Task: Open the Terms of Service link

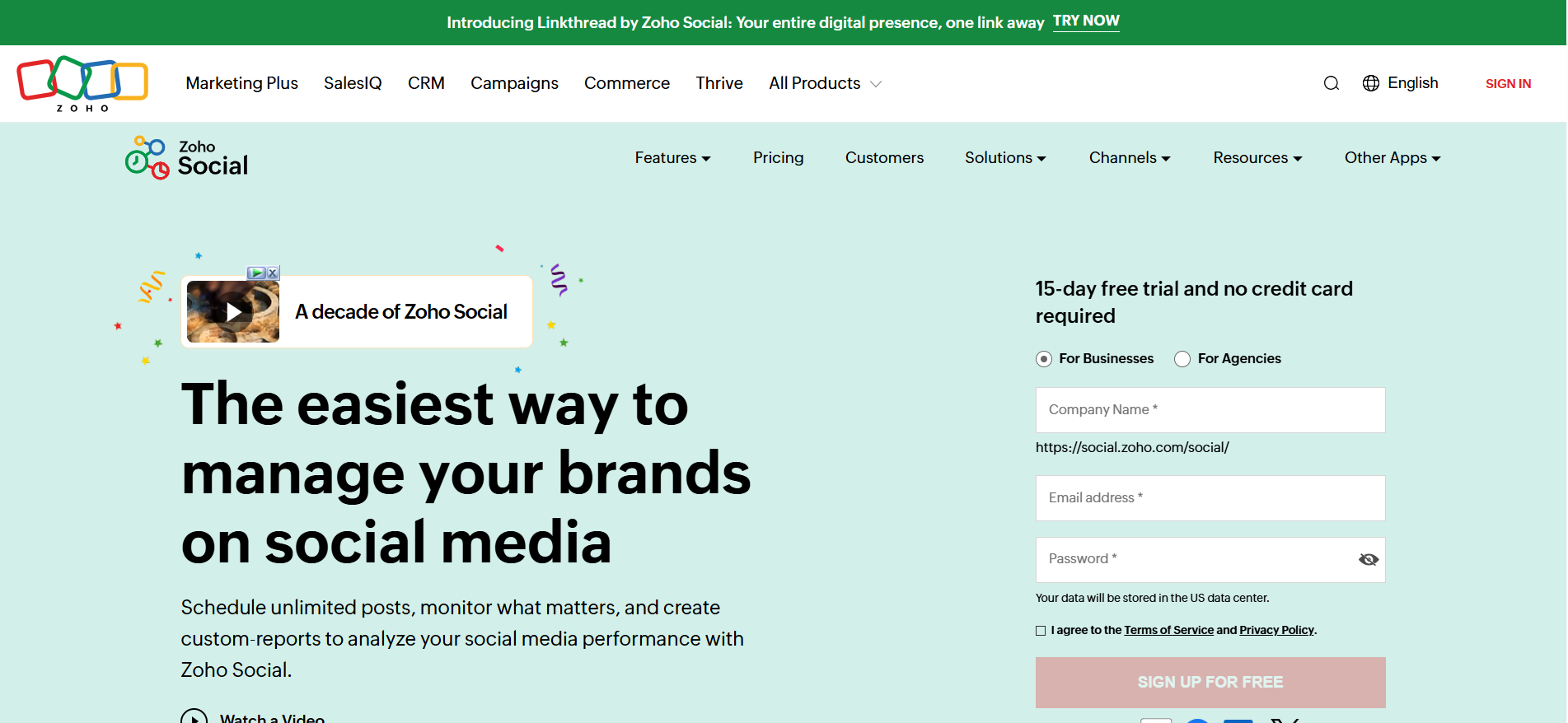Action: [1168, 631]
